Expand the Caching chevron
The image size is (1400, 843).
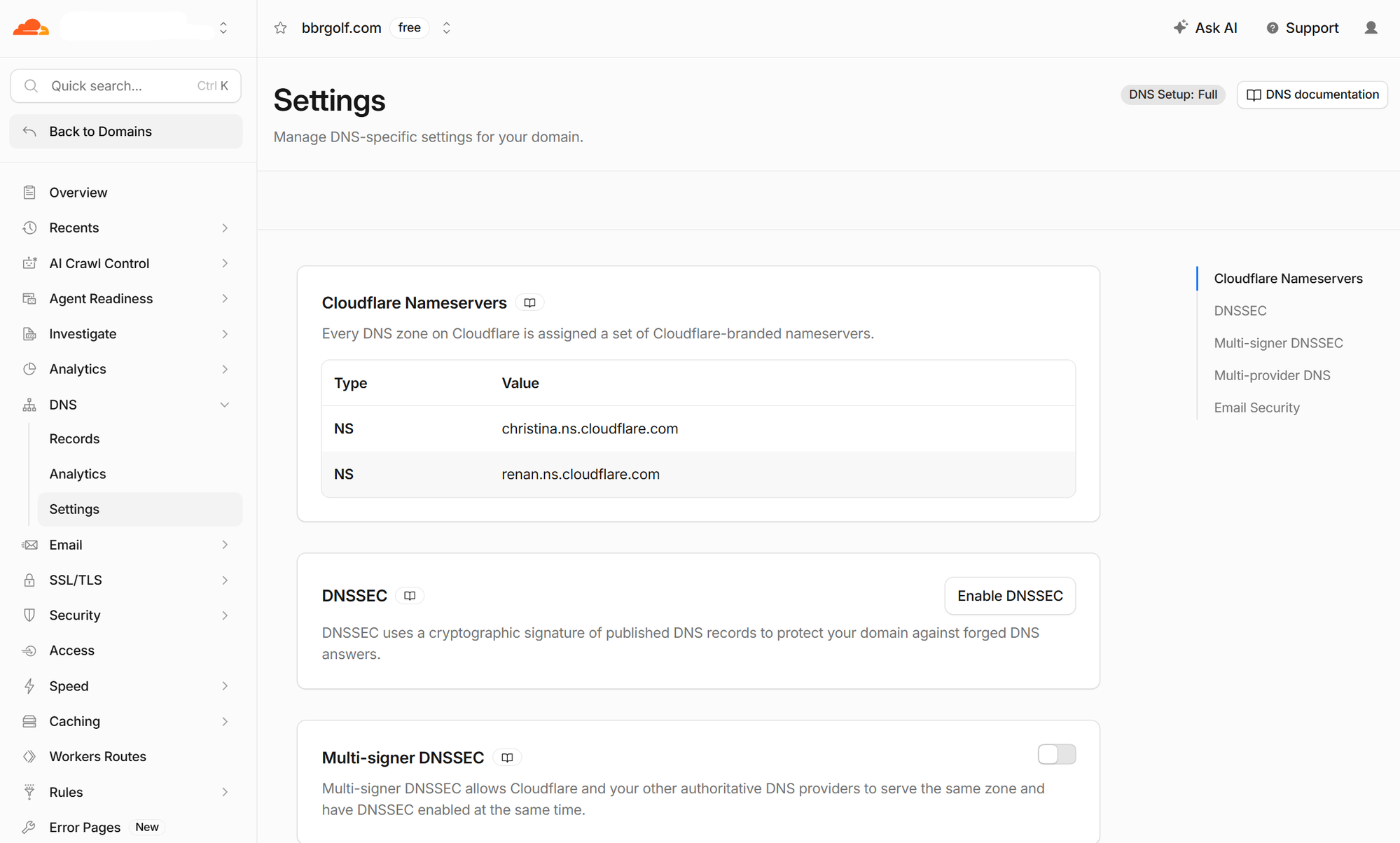225,721
